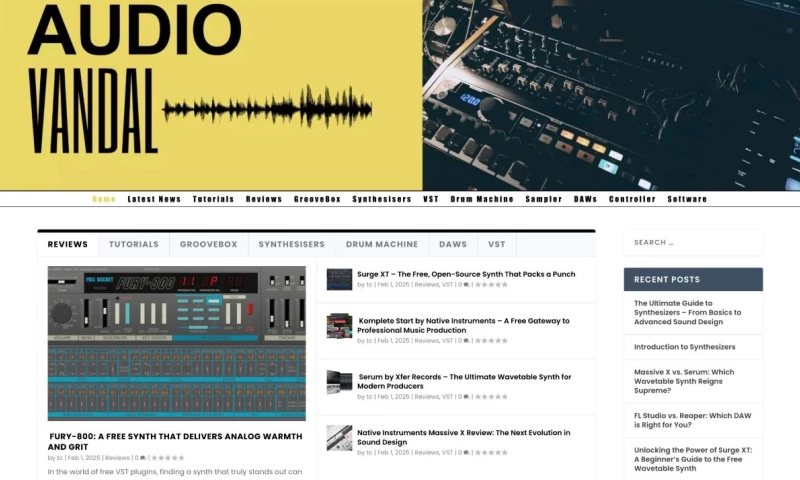
Task: Switch to the REVIEWS content tab
Action: tap(68, 244)
